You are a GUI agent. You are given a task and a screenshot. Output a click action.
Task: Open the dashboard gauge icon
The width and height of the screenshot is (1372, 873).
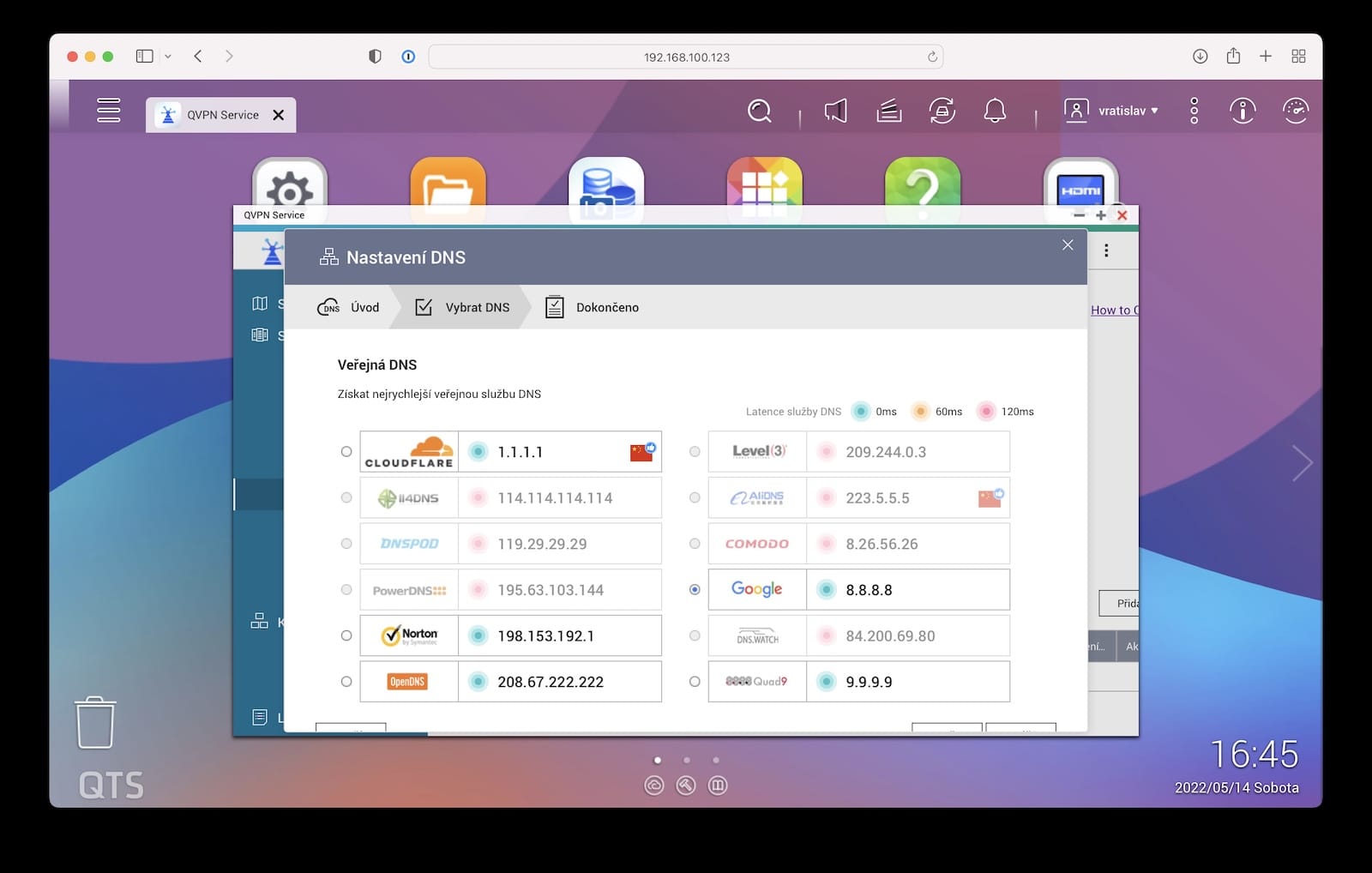(x=1296, y=111)
